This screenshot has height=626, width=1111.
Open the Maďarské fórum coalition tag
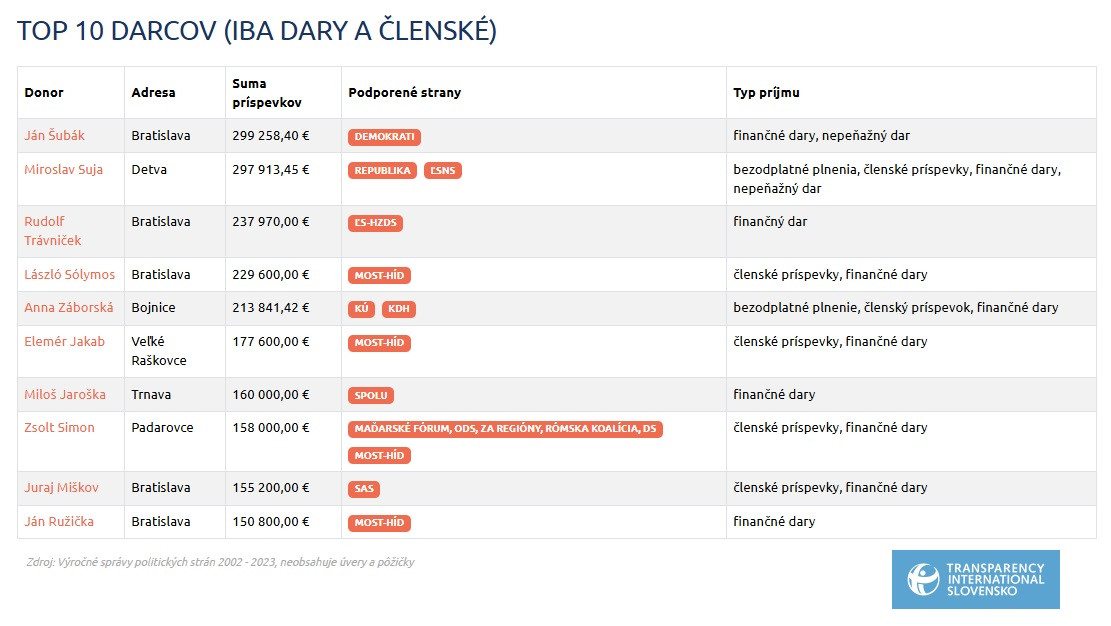click(505, 429)
